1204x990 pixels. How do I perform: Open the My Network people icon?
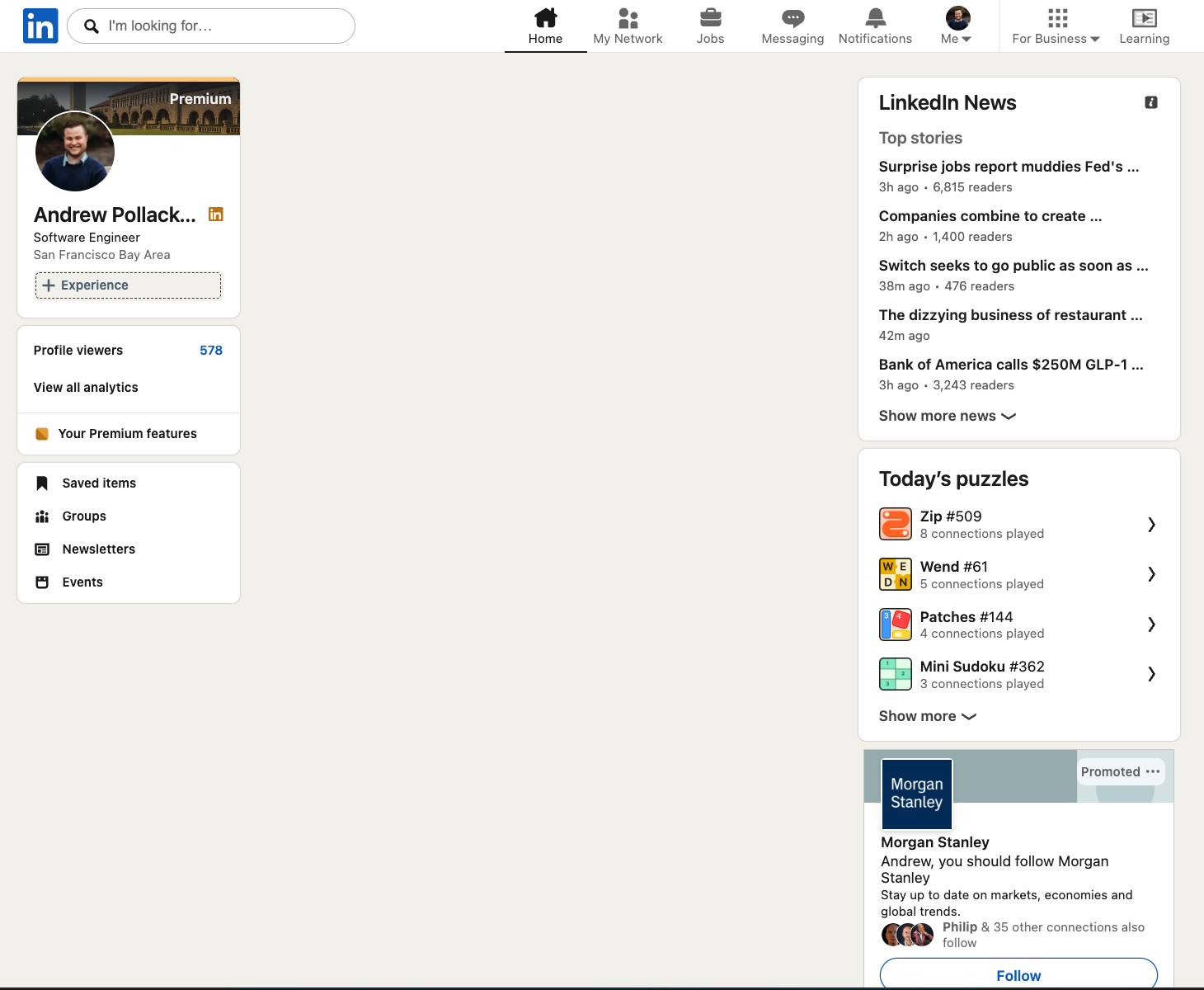point(628,17)
